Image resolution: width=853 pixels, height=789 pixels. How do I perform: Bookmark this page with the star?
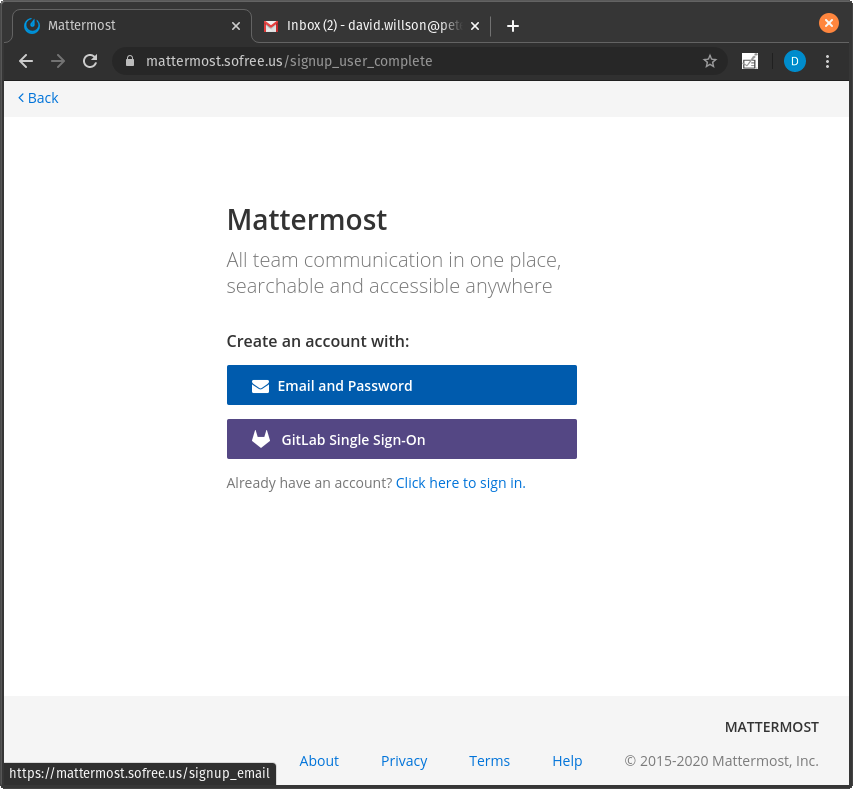[x=709, y=61]
